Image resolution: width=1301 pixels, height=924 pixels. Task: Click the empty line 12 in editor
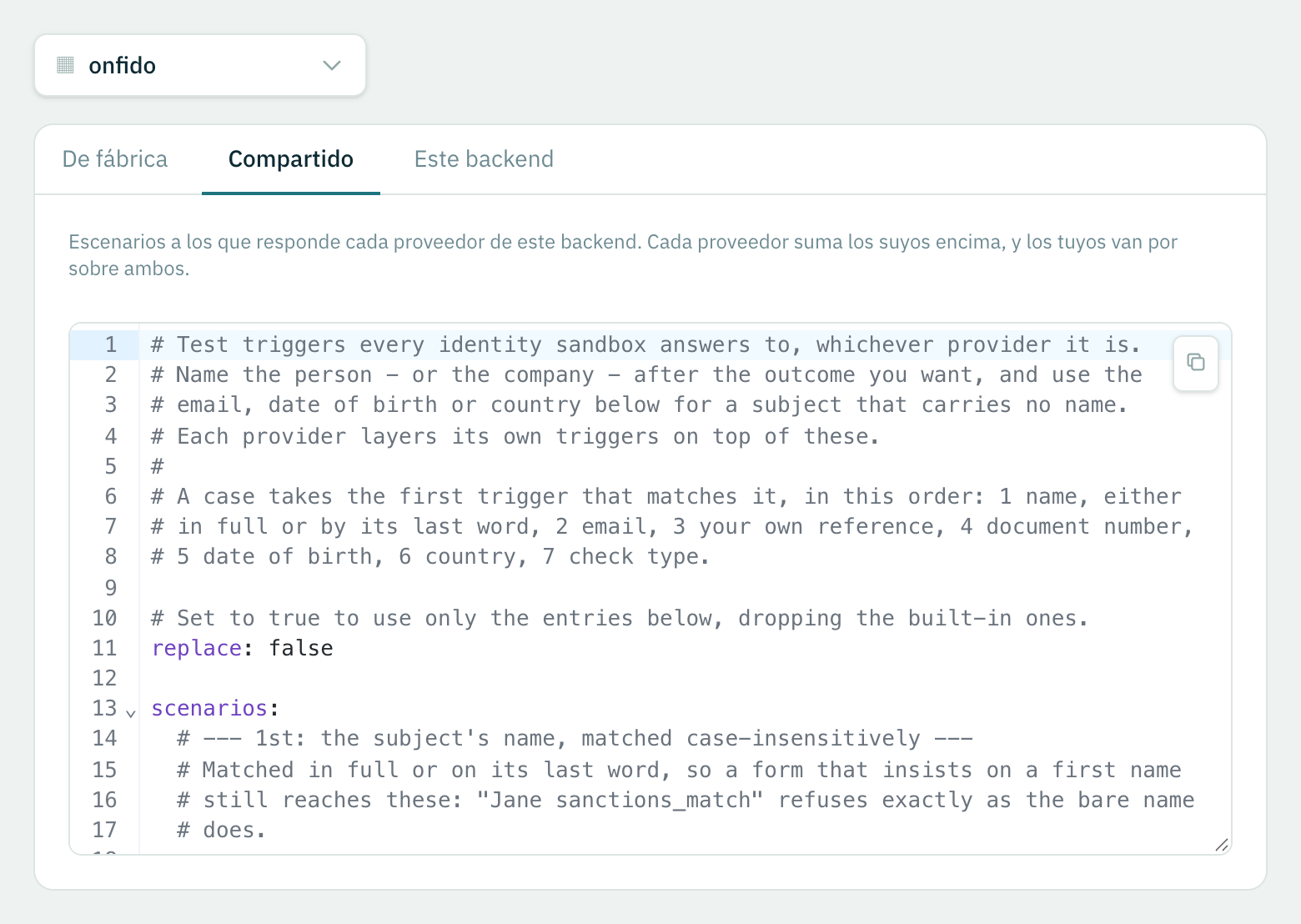[x=684, y=678]
